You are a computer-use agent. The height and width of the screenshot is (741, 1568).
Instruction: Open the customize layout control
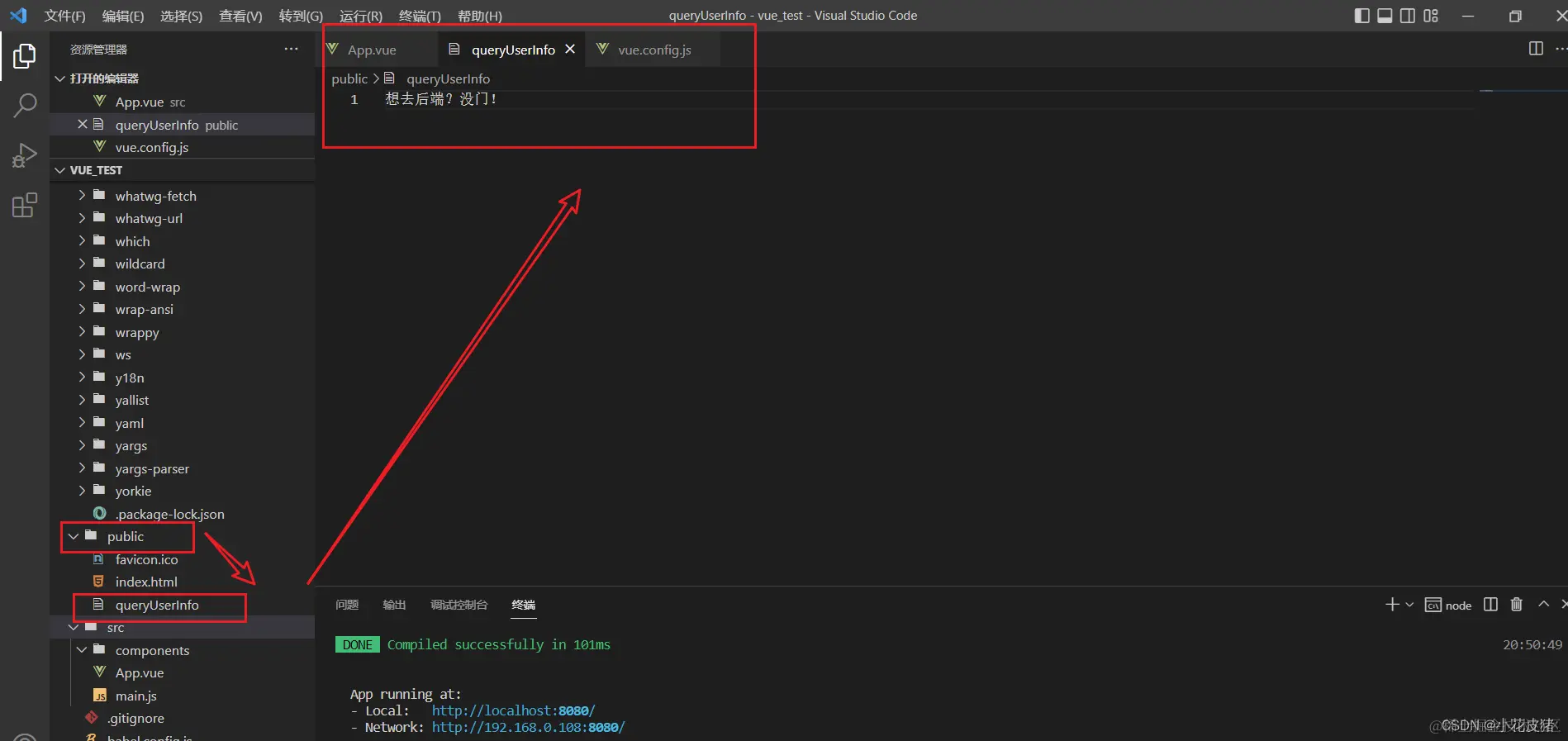(x=1431, y=16)
